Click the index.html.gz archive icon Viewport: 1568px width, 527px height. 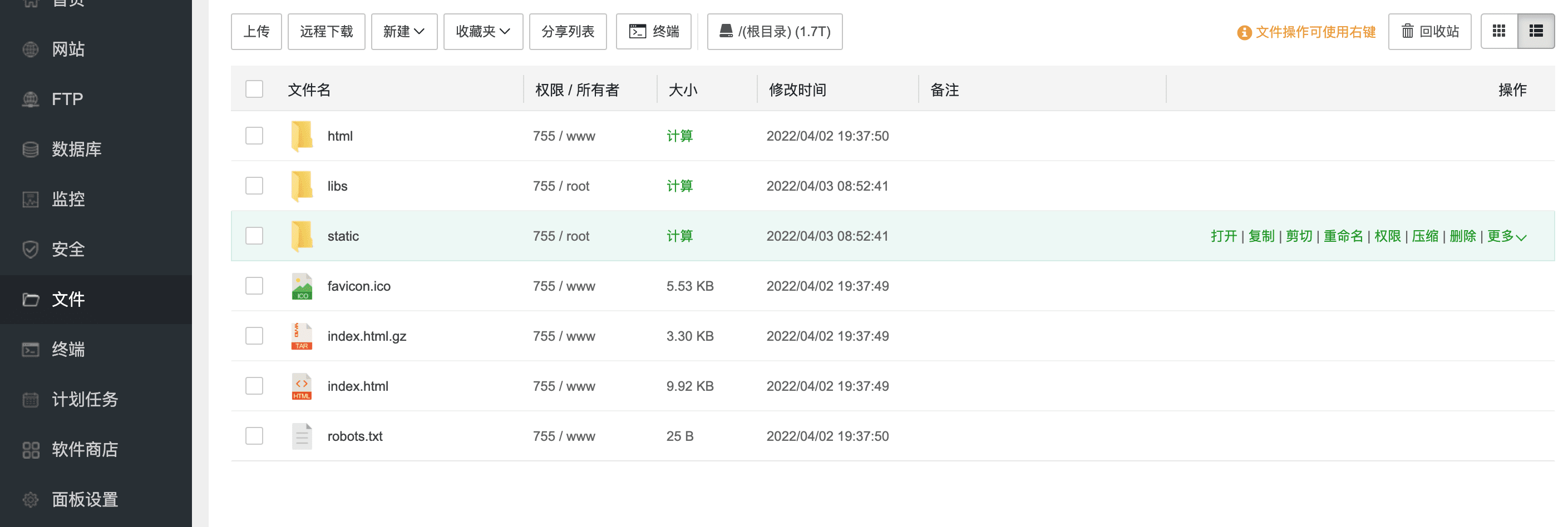[x=302, y=336]
